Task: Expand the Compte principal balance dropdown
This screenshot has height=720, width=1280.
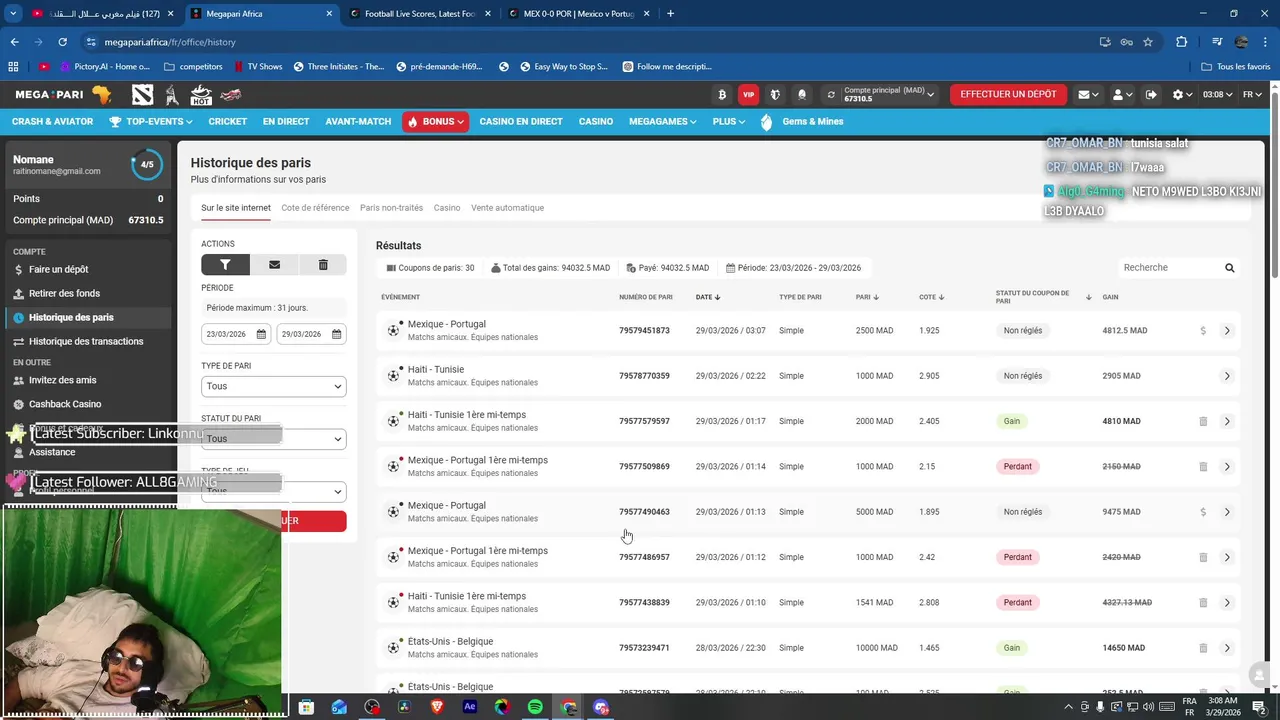Action: pyautogui.click(x=931, y=95)
